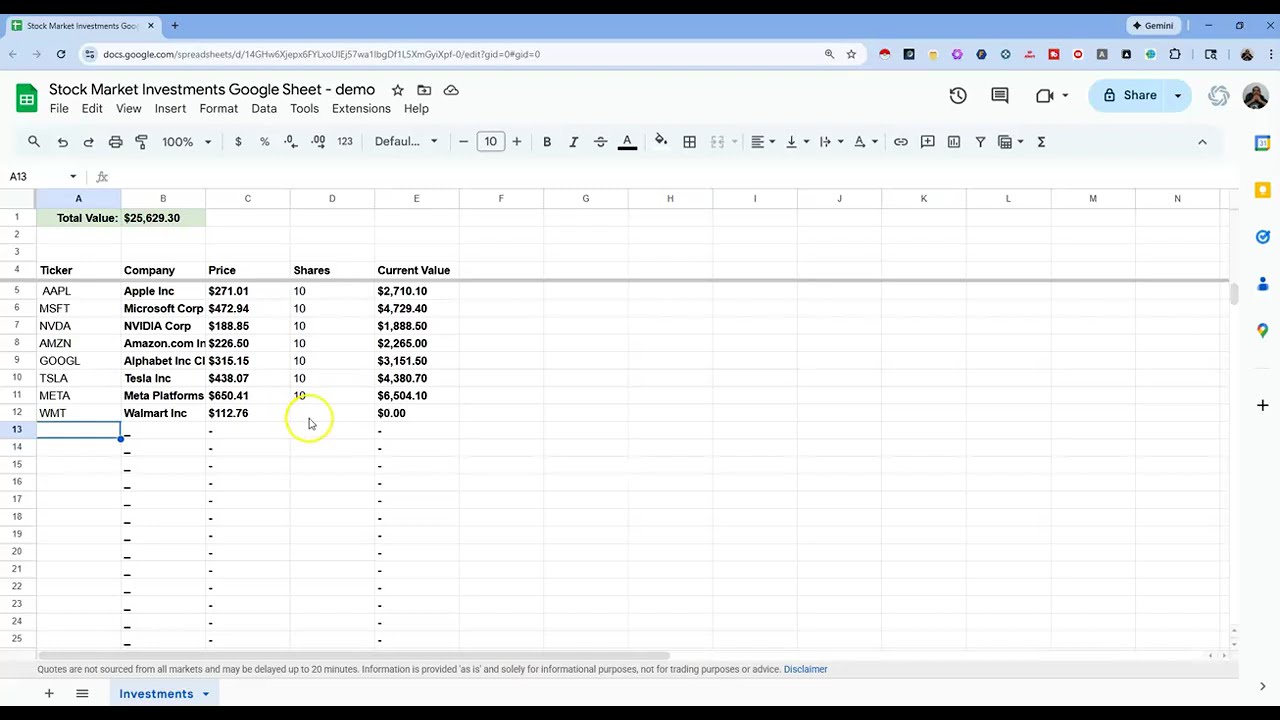Viewport: 1280px width, 720px height.
Task: Decrease decimal places
Action: (290, 142)
